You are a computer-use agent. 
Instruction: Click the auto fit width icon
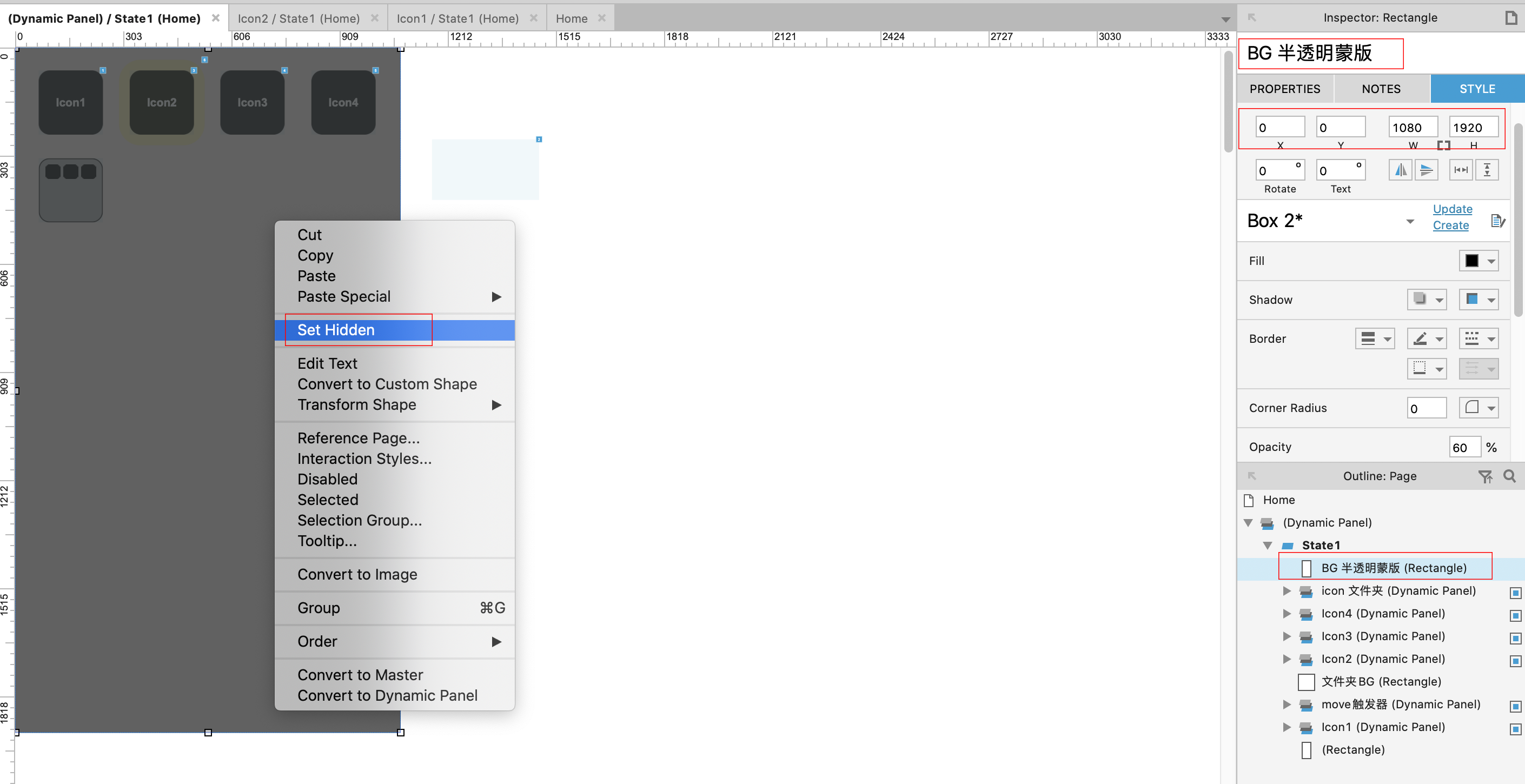click(1461, 170)
